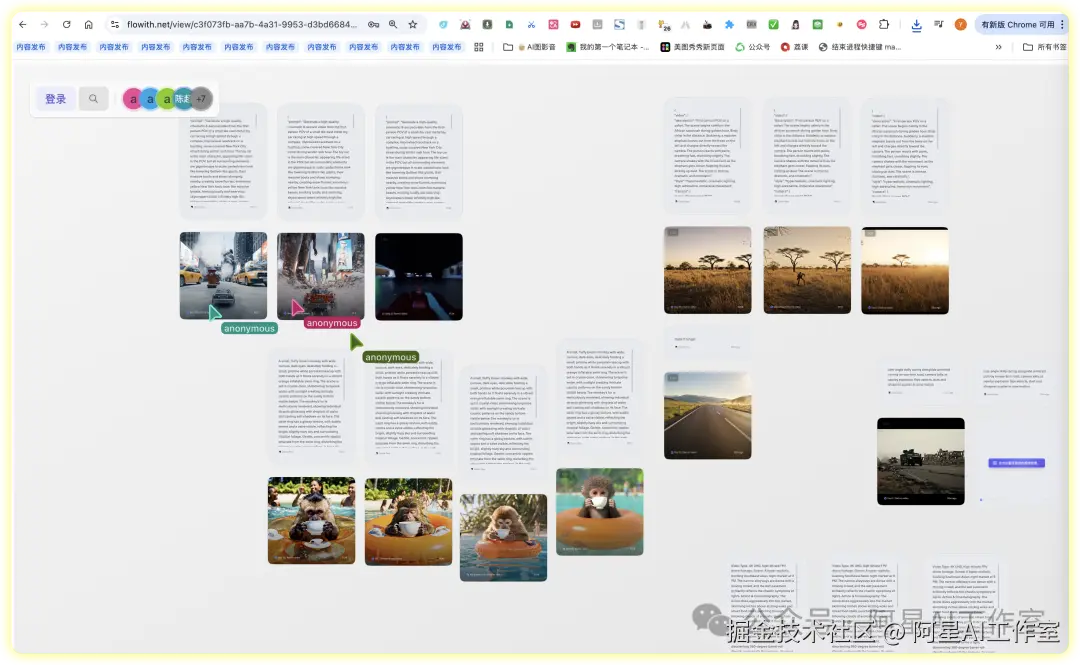Open the browser downloads panel
1080x665 pixels.
tap(916, 25)
